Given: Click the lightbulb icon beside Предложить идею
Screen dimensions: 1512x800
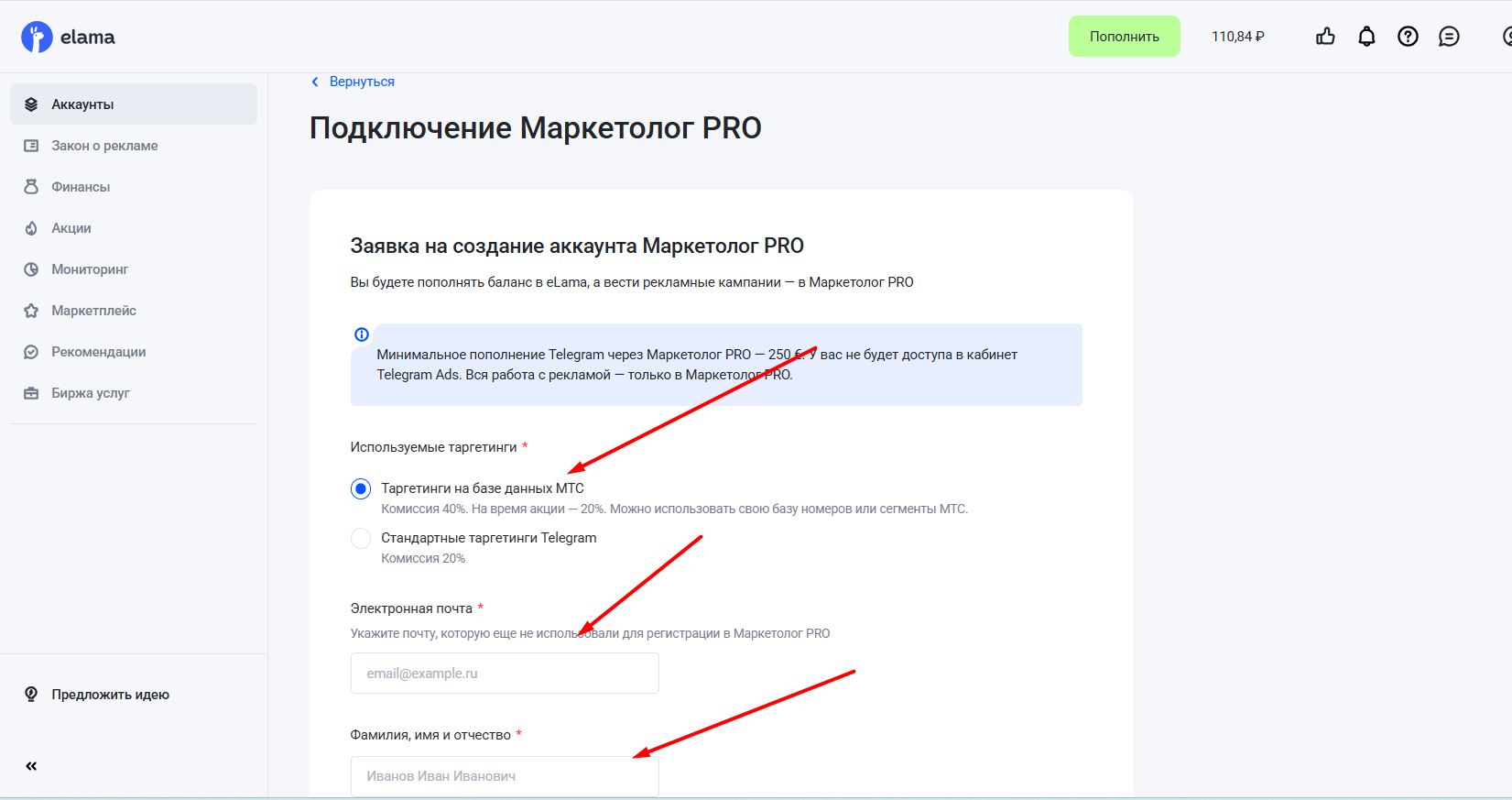Looking at the screenshot, I should (31, 695).
